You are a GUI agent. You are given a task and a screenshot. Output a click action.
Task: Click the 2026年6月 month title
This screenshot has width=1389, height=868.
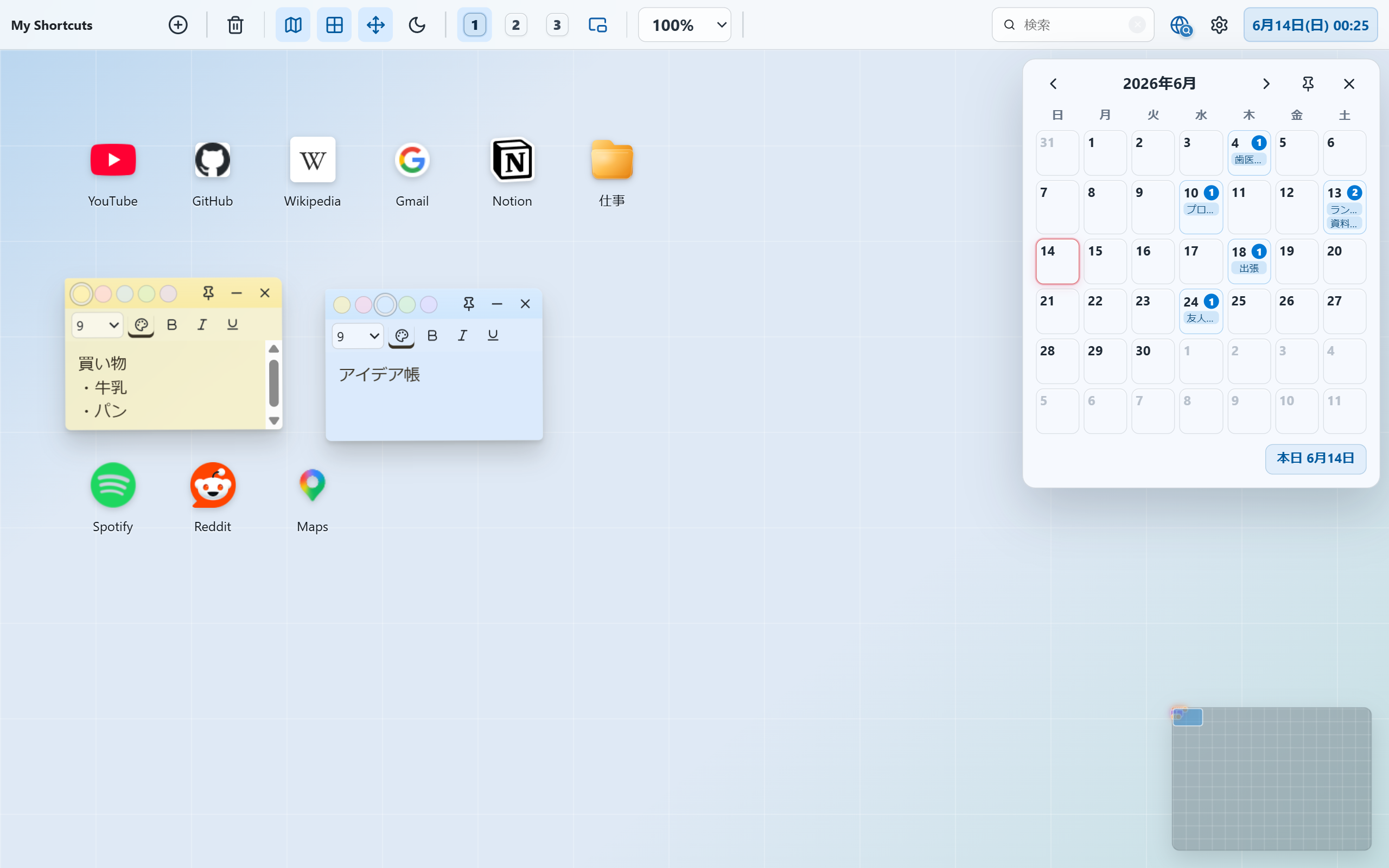[1159, 84]
